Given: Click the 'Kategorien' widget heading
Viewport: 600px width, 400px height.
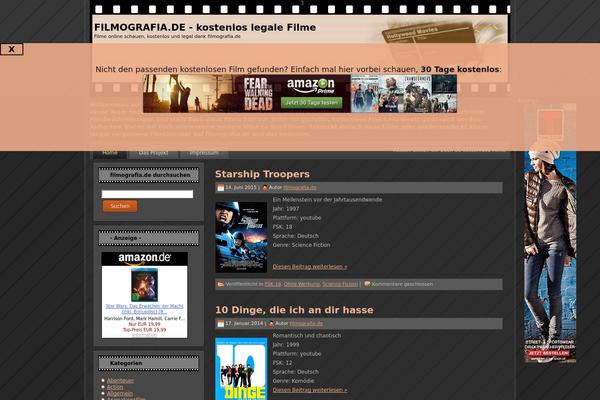Looking at the screenshot, I should (x=148, y=363).
